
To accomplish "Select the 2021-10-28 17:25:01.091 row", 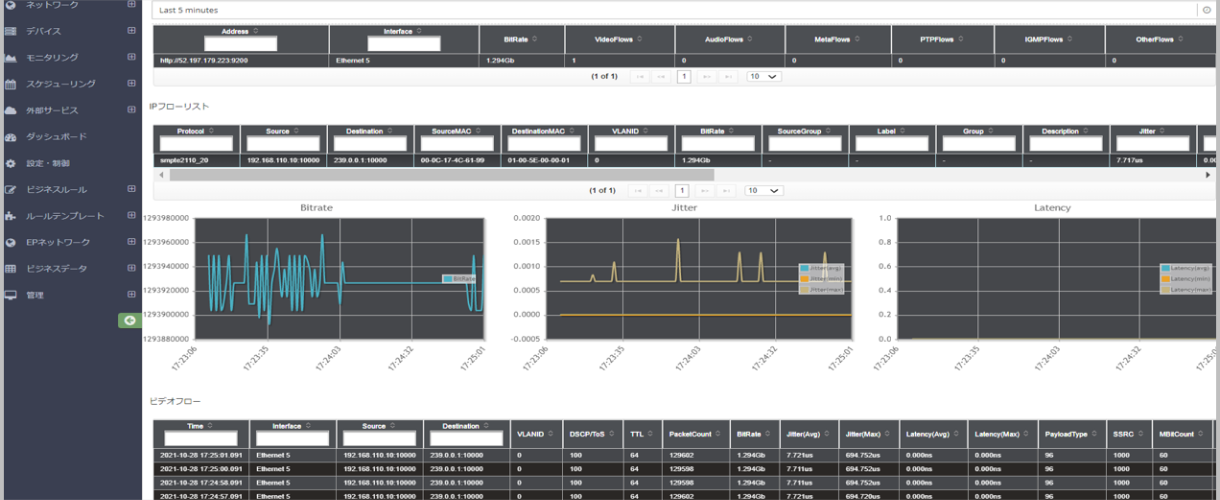I will [685, 454].
